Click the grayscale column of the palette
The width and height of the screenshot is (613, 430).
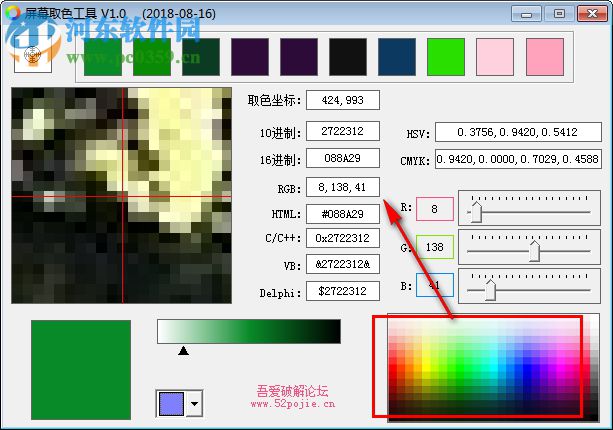click(594, 367)
